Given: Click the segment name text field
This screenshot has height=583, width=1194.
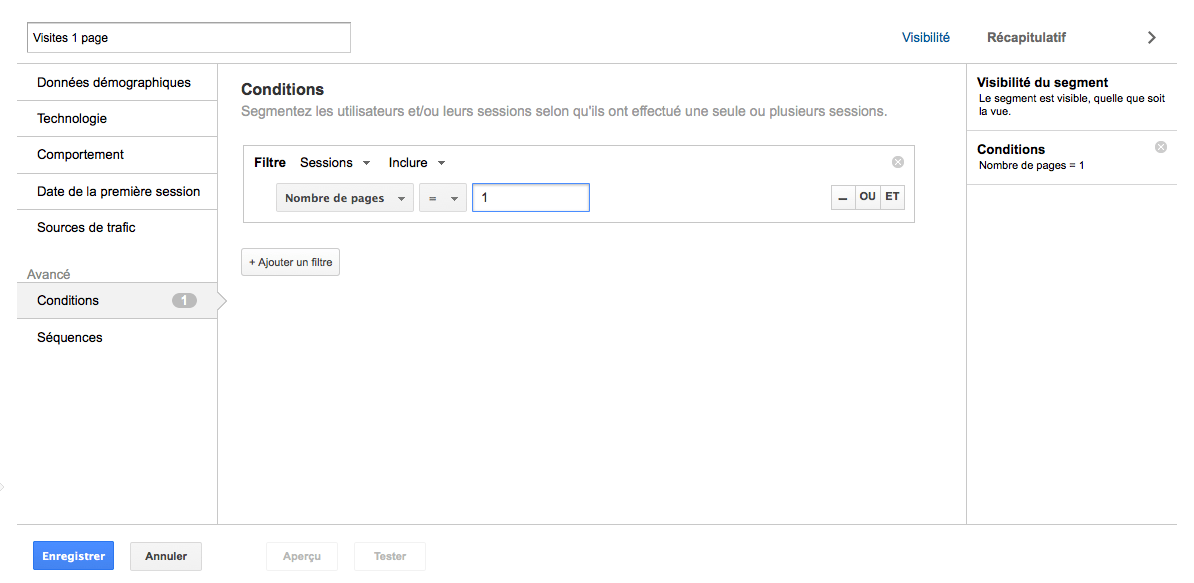Looking at the screenshot, I should pos(189,38).
